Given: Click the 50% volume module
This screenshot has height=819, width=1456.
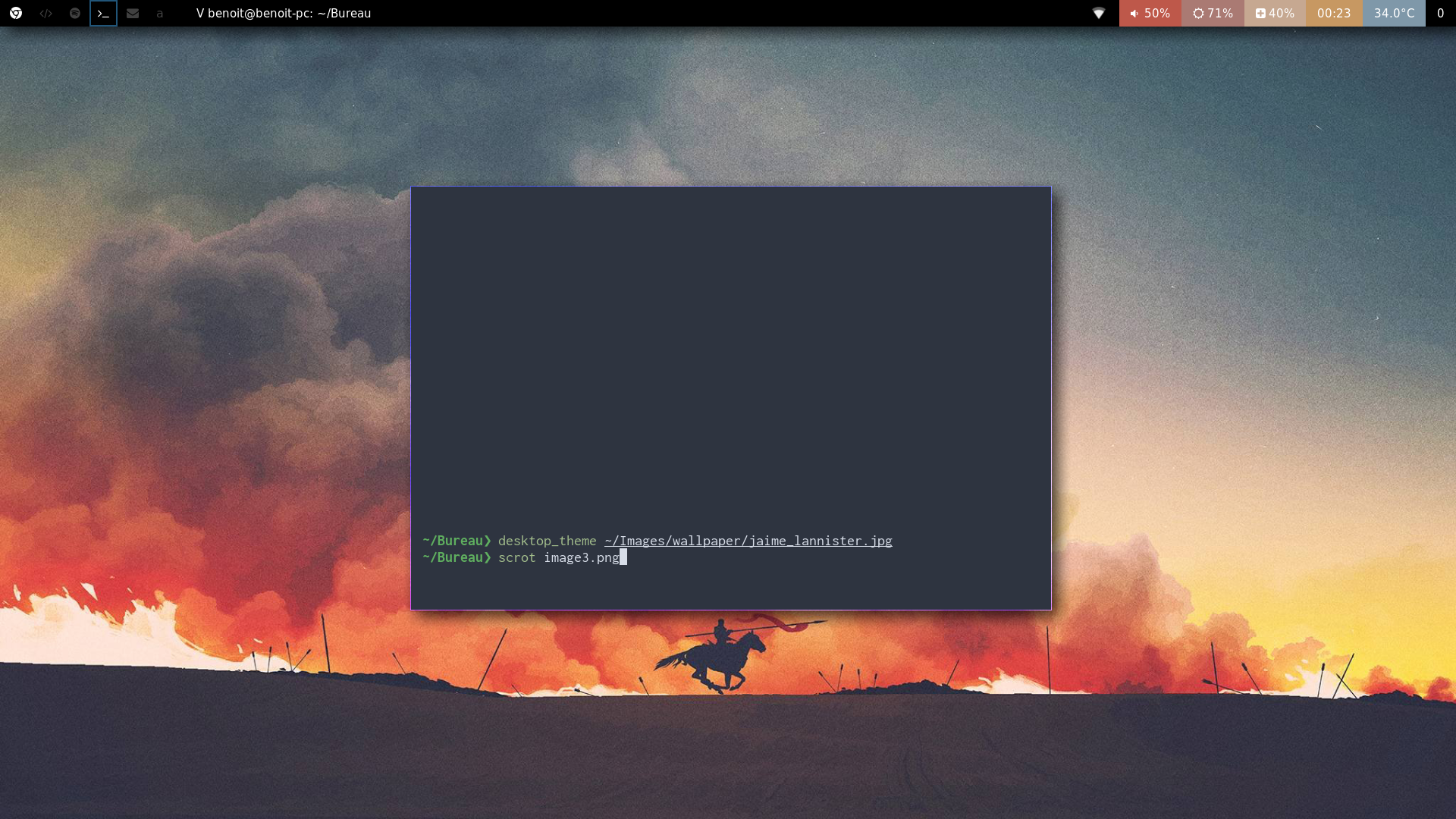Looking at the screenshot, I should 1157,13.
